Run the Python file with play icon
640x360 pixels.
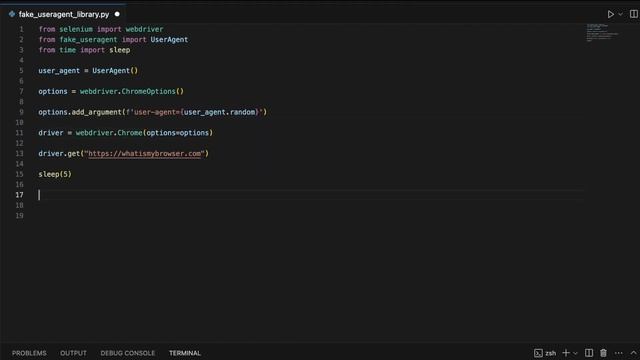611,14
